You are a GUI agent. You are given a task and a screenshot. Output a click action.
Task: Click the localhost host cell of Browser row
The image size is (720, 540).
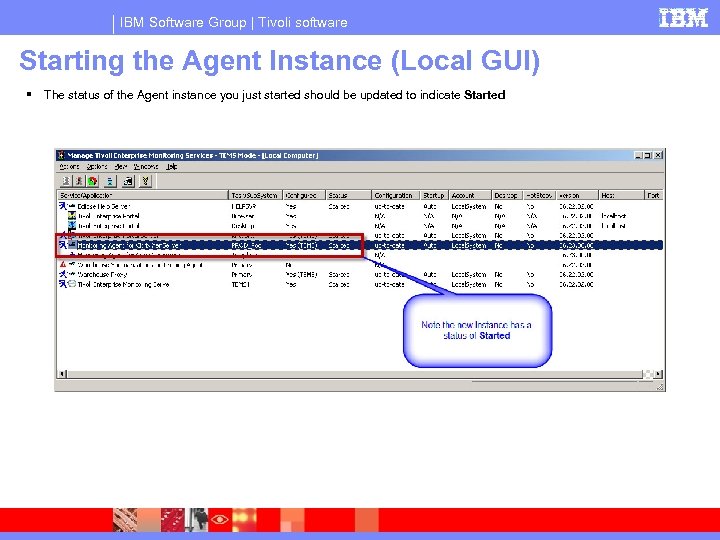613,216
